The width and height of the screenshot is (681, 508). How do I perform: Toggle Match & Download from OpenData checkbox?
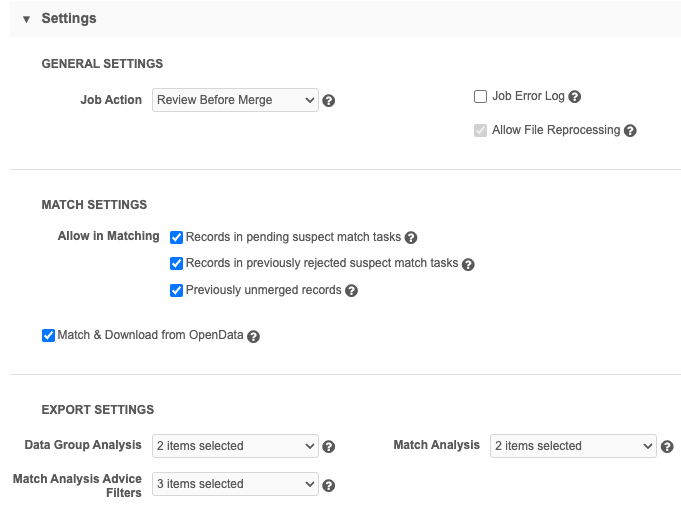coord(48,336)
